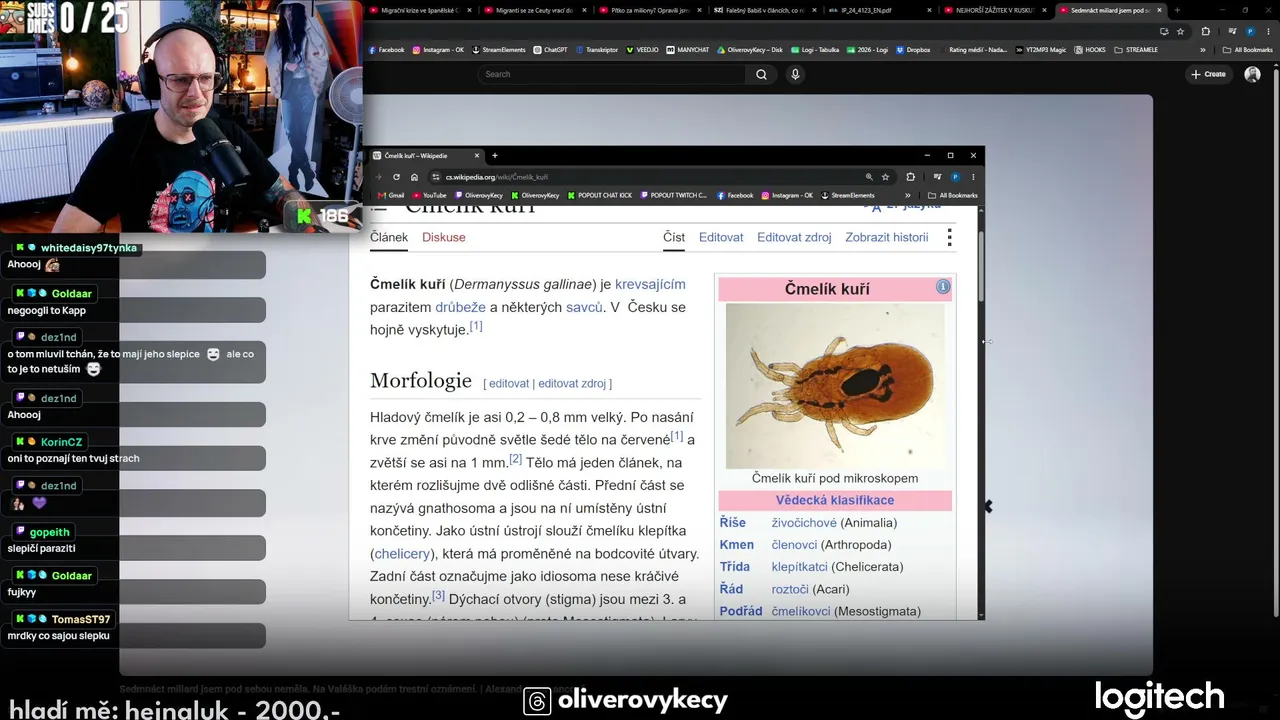Open Wikipedia article tools vertical dots menu
Viewport: 1280px width, 720px height.
pos(949,238)
